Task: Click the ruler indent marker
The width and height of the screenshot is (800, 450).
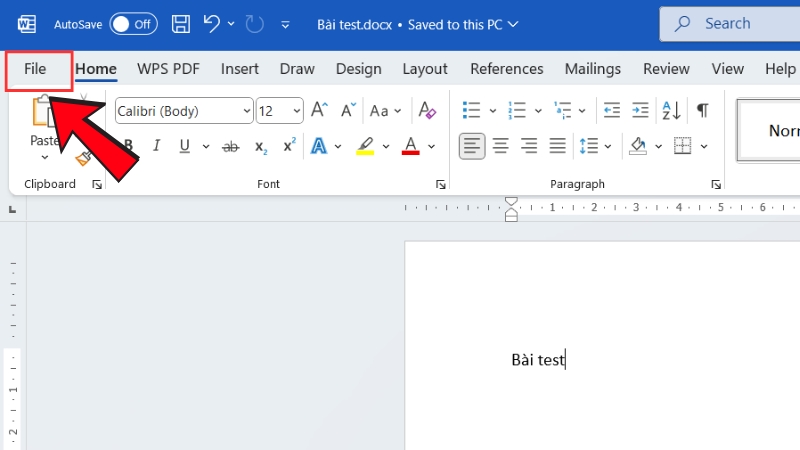Action: 511,209
